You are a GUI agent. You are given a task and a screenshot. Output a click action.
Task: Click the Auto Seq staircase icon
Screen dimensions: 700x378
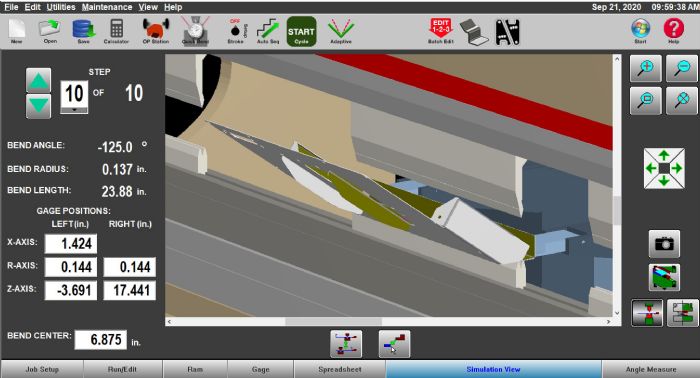[268, 31]
